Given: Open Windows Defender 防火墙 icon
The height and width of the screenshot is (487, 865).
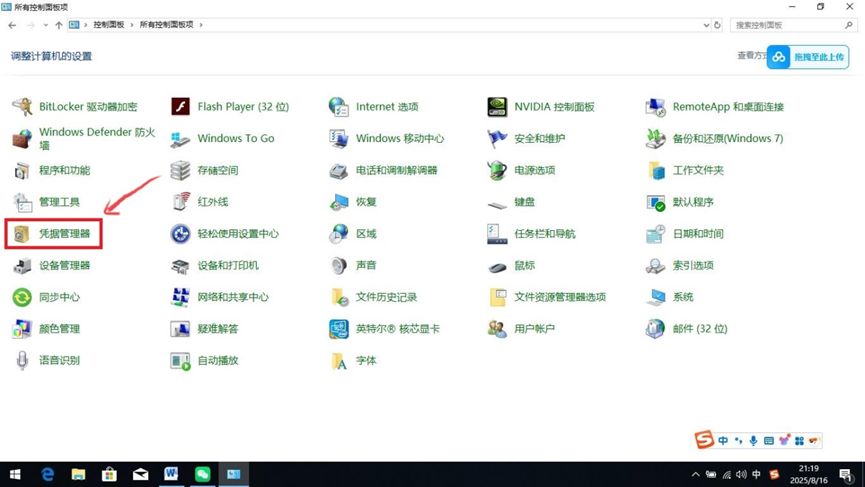Looking at the screenshot, I should coord(23,138).
